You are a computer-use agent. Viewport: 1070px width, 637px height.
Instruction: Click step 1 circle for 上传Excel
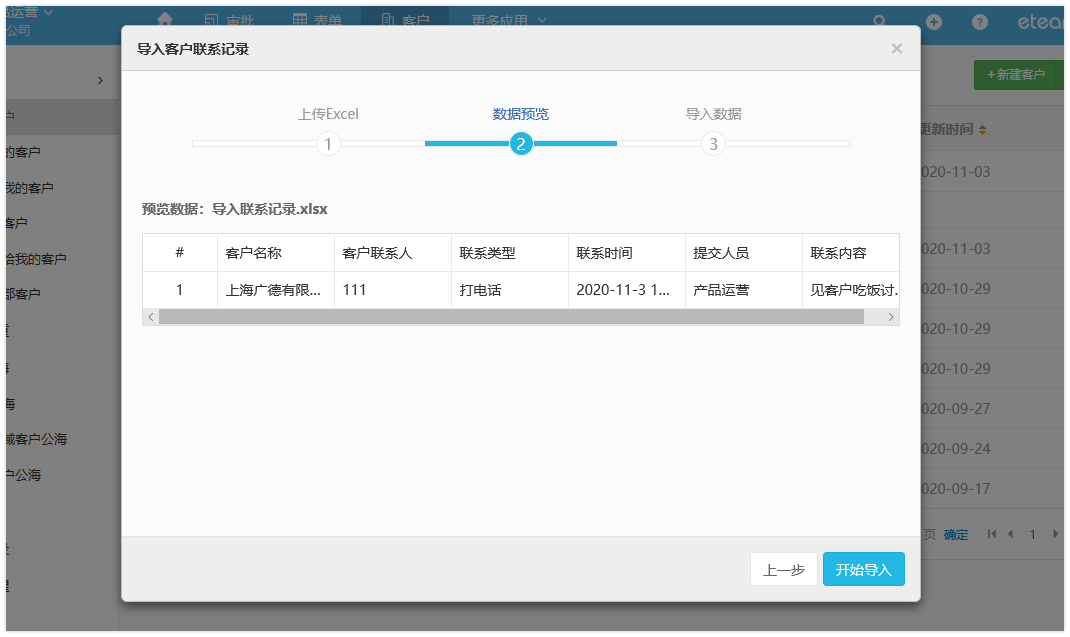328,144
